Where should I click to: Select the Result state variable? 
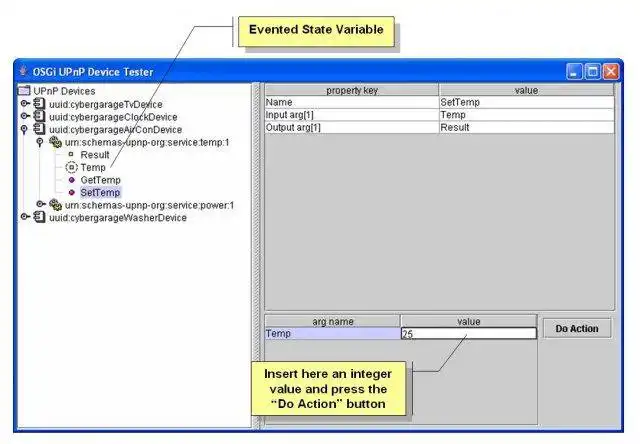pos(95,155)
